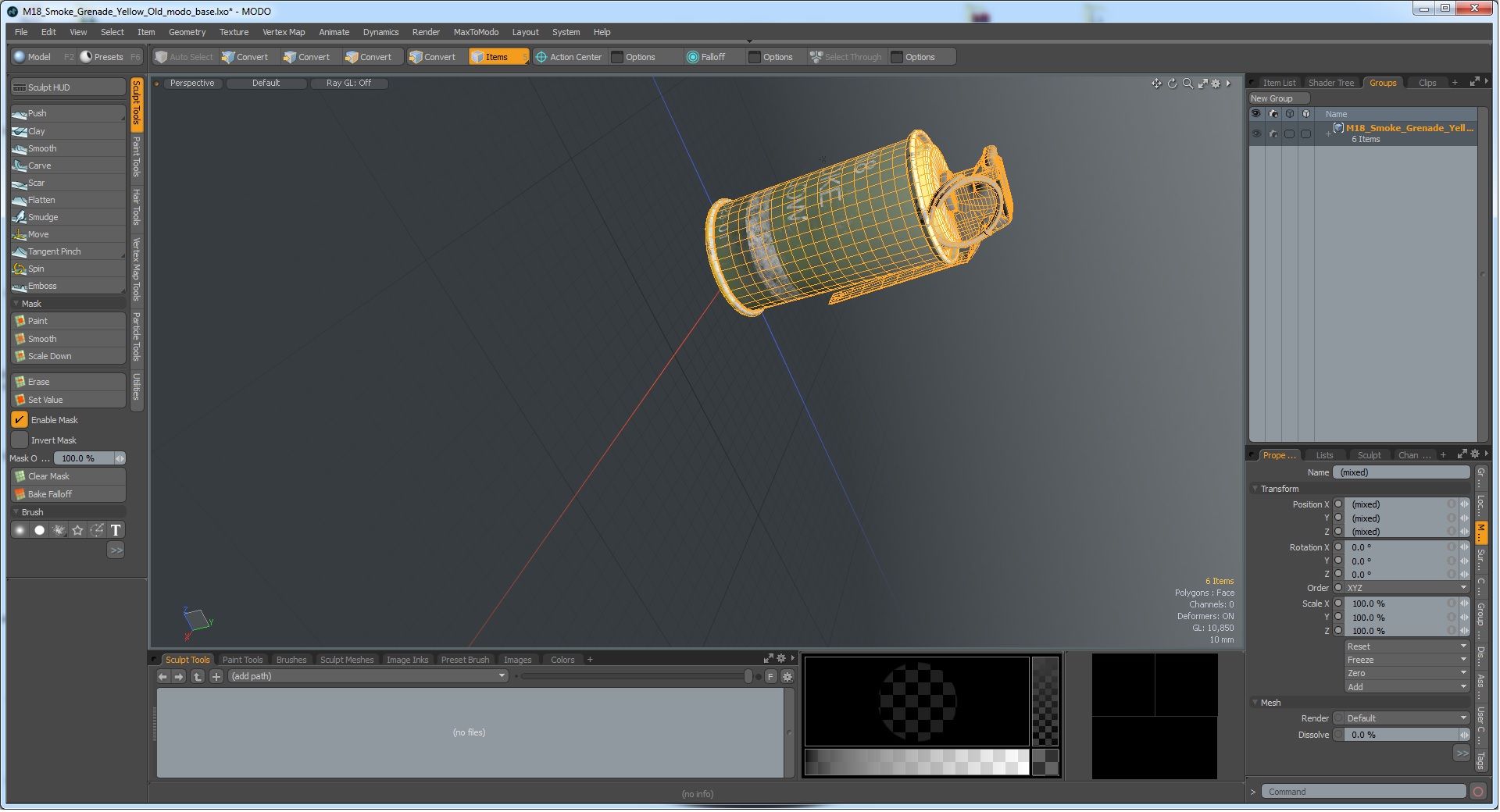The image size is (1500, 812).
Task: Click the grayscale gradient color strip
Action: (x=916, y=762)
